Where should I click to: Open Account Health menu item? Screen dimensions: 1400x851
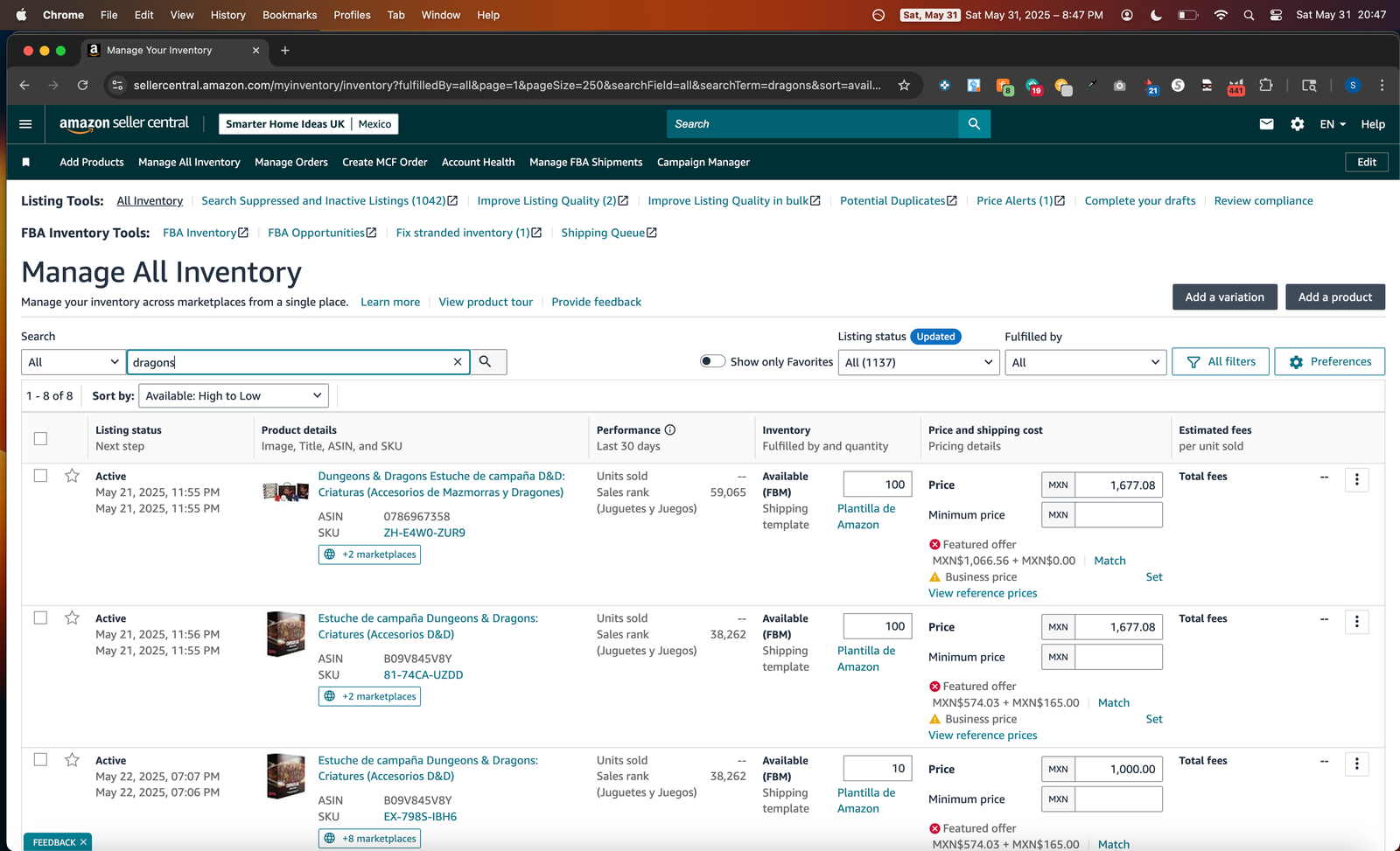(478, 163)
